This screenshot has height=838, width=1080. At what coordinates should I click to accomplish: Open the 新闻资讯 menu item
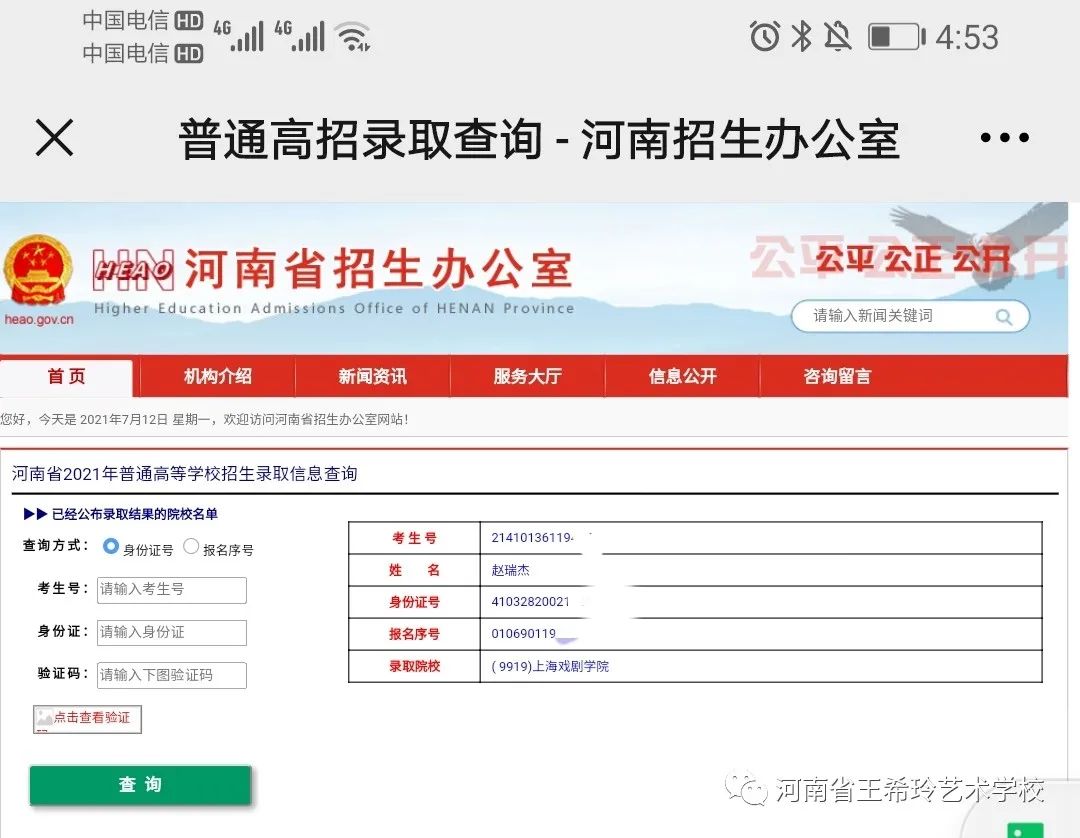(x=373, y=376)
